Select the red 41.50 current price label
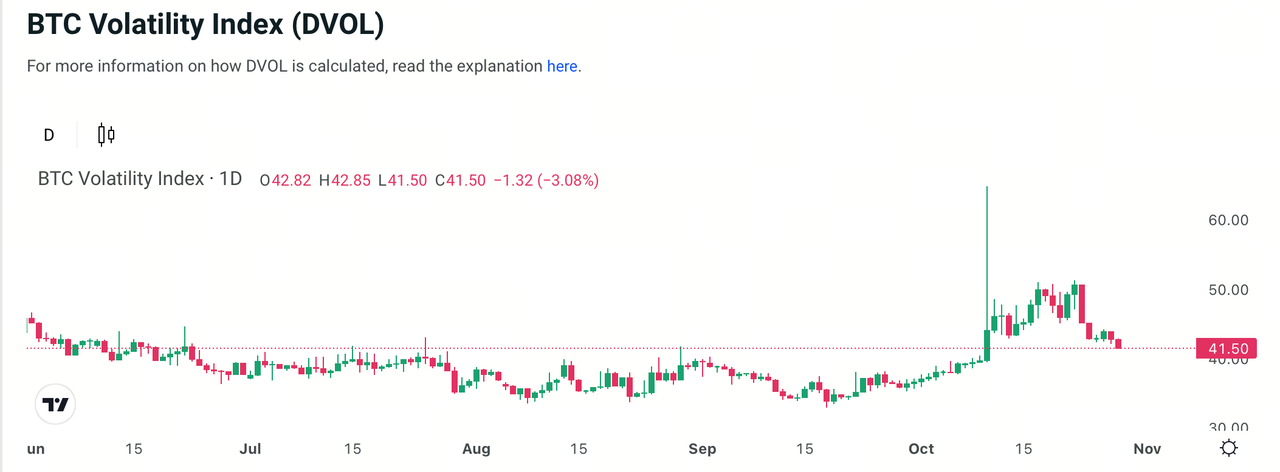This screenshot has height=472, width=1280. [1226, 349]
